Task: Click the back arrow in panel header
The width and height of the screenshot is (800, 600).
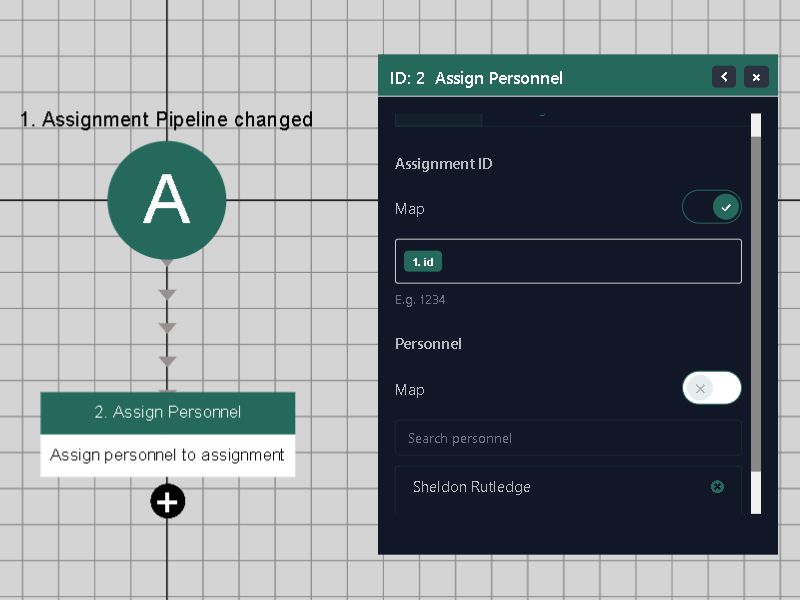Action: click(x=723, y=77)
